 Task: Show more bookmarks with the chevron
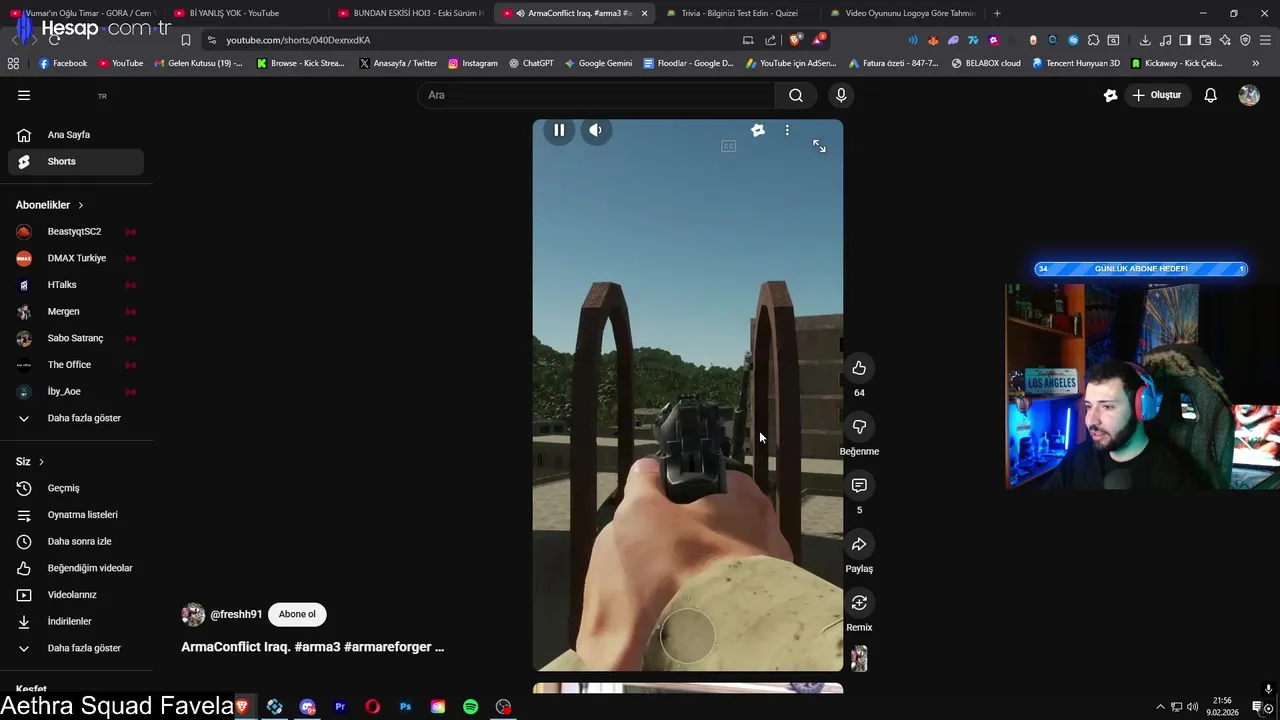coord(1255,63)
